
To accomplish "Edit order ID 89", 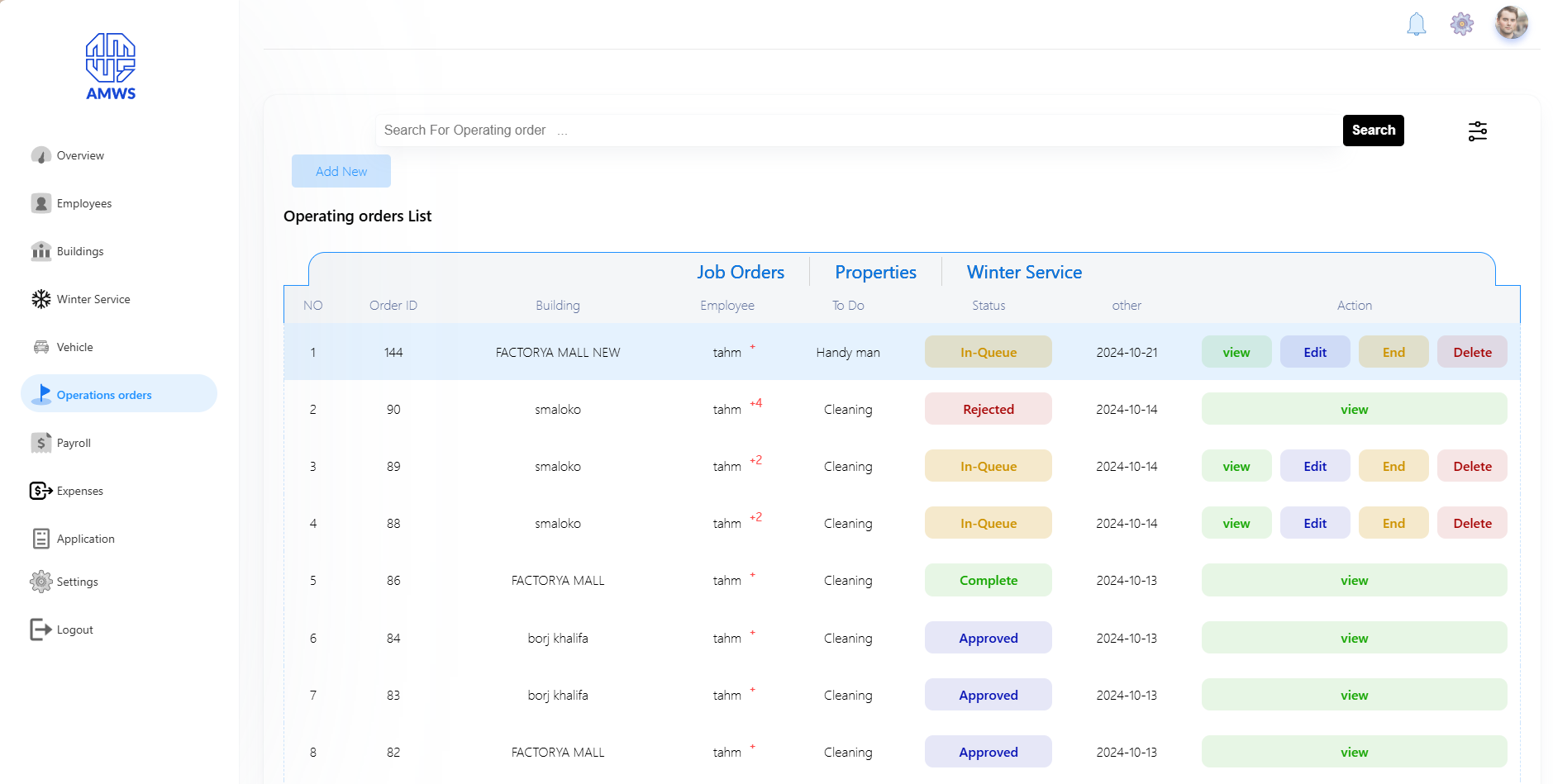I will [x=1314, y=466].
